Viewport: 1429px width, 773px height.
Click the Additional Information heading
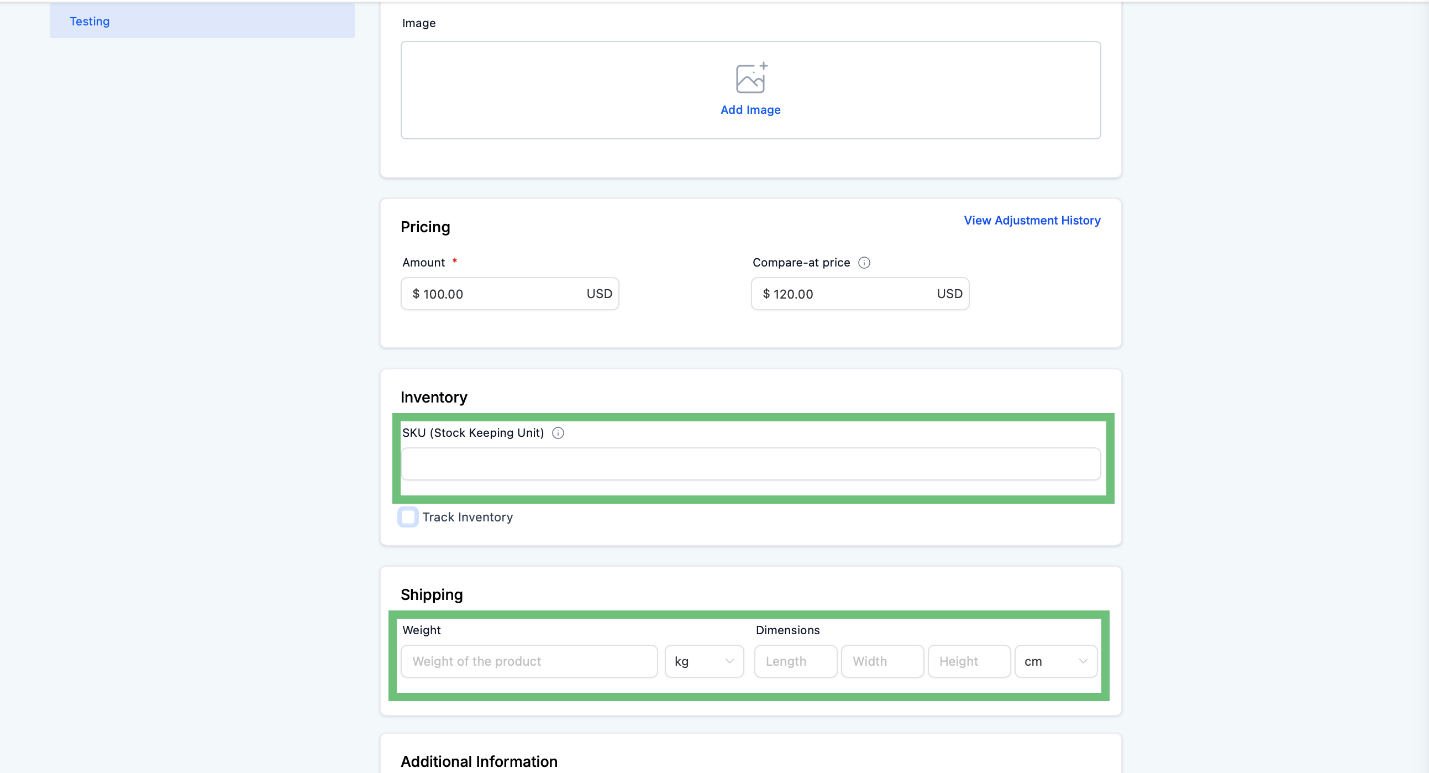(x=479, y=761)
